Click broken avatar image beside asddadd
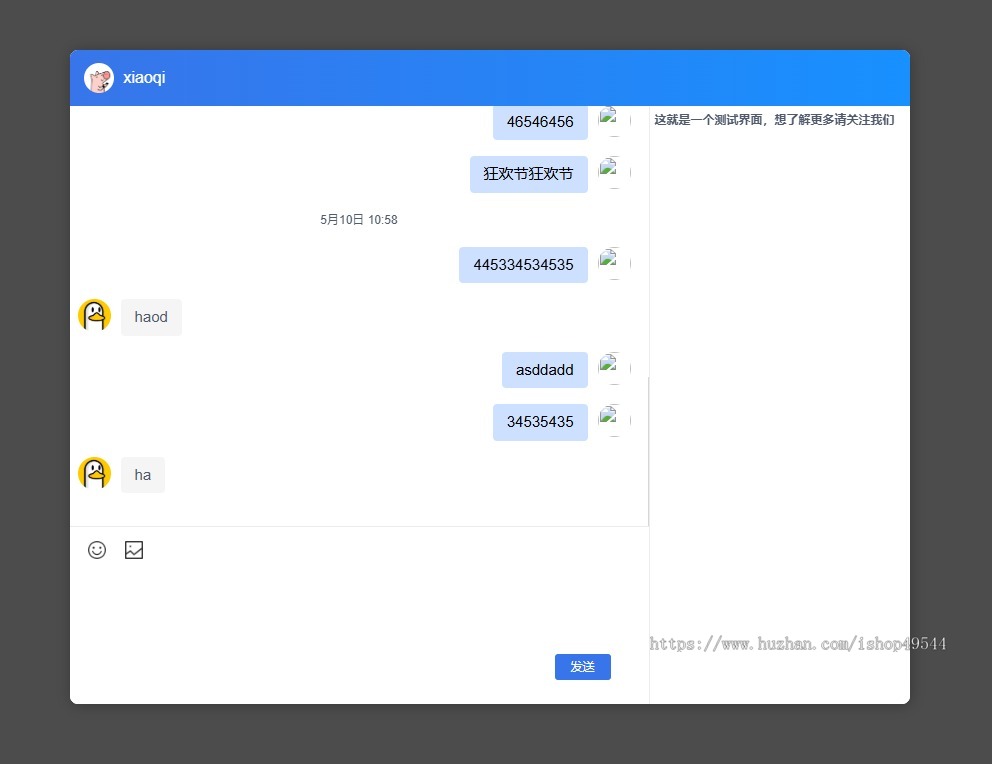This screenshot has height=764, width=992. (x=614, y=368)
